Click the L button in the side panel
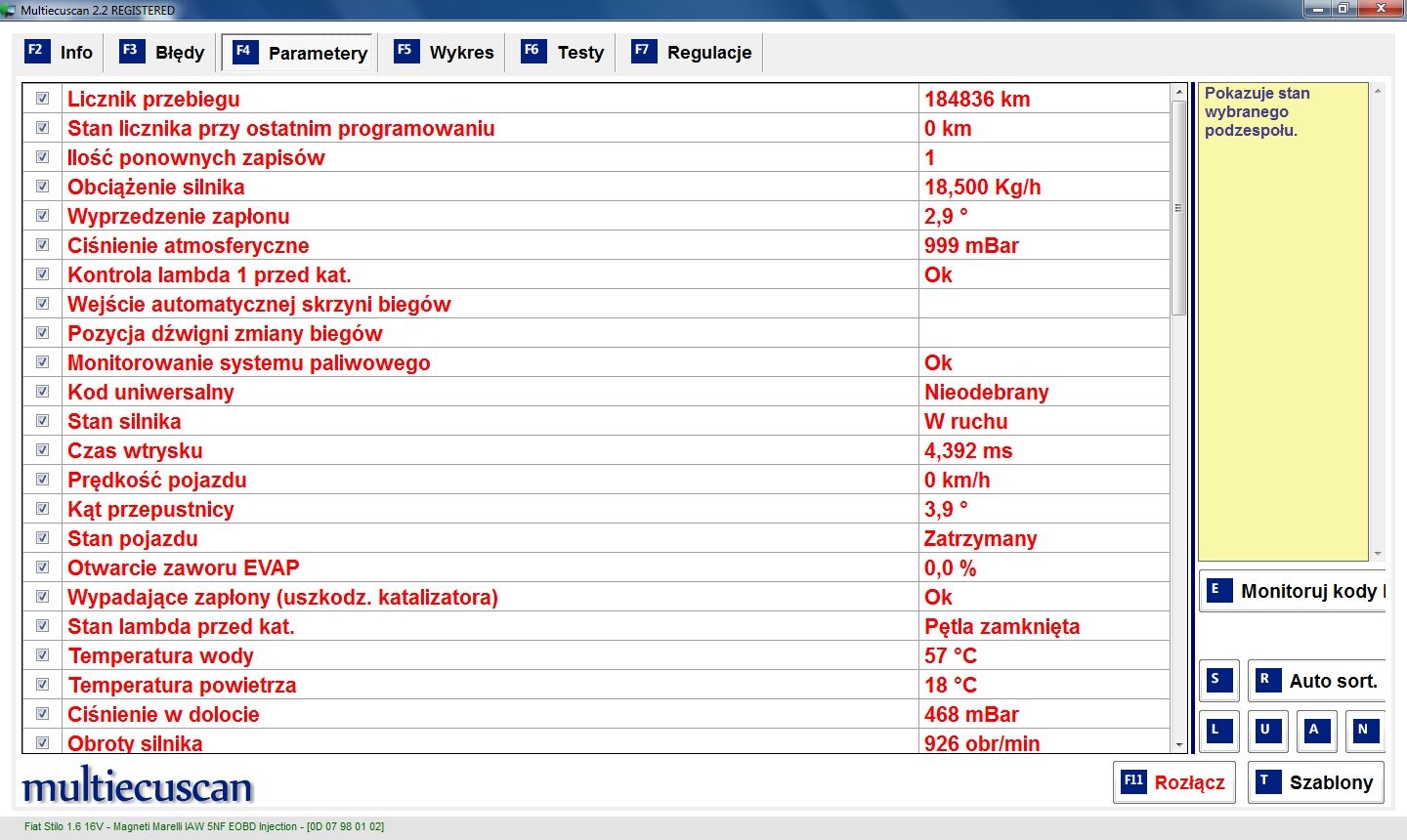Image resolution: width=1407 pixels, height=840 pixels. point(1218,732)
